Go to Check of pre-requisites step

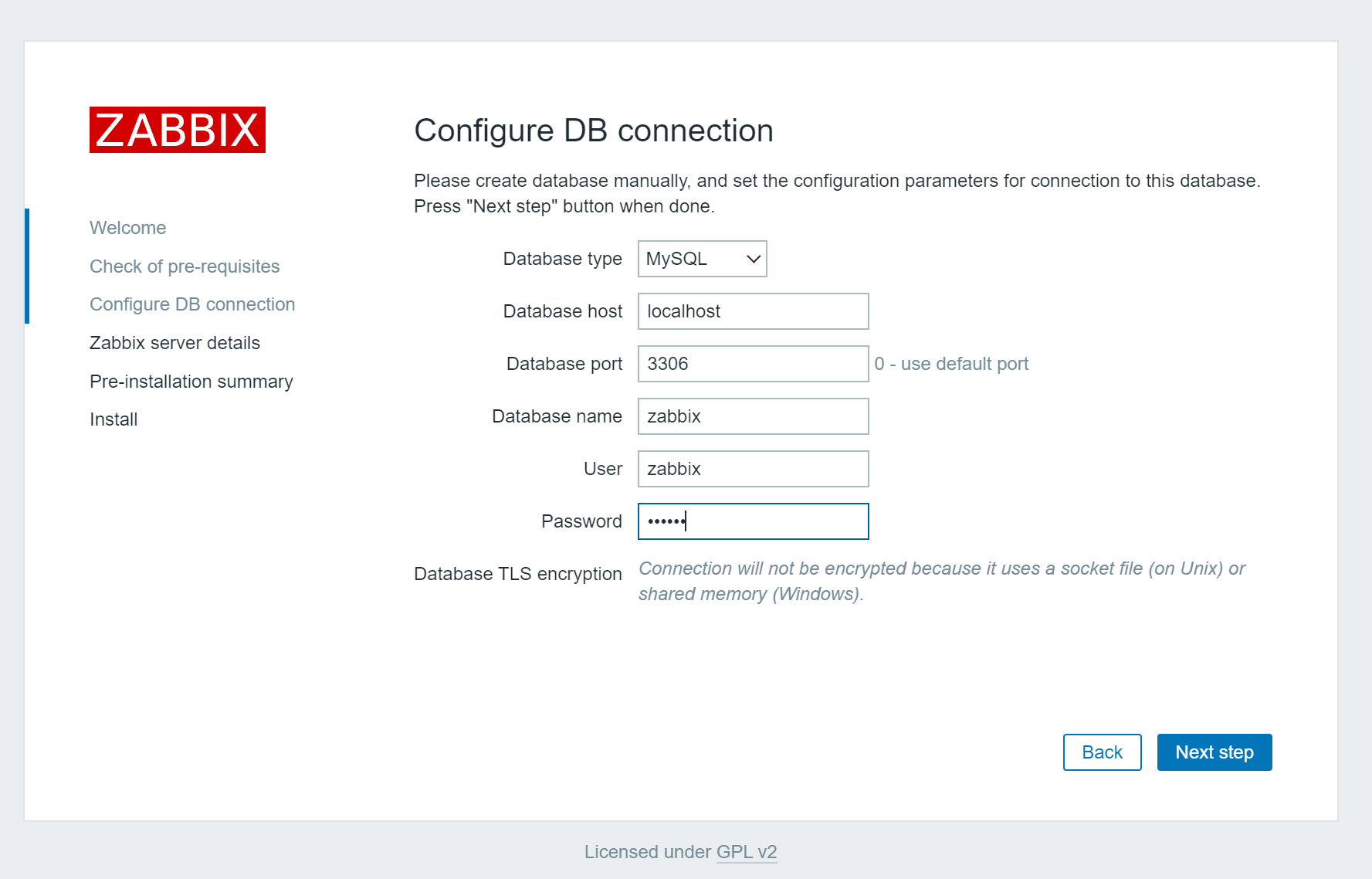[x=185, y=266]
